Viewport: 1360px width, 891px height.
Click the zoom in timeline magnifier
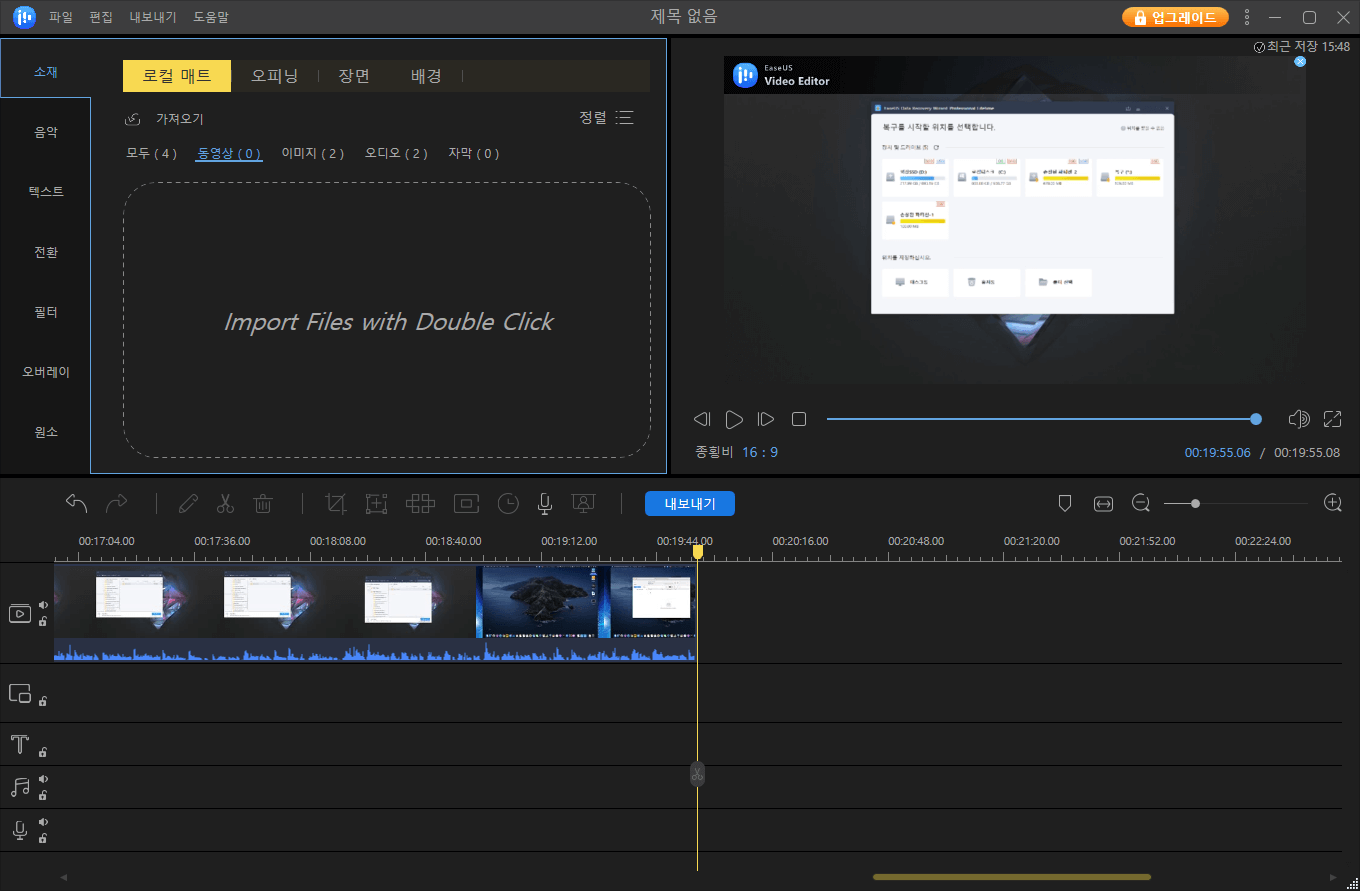pyautogui.click(x=1332, y=503)
